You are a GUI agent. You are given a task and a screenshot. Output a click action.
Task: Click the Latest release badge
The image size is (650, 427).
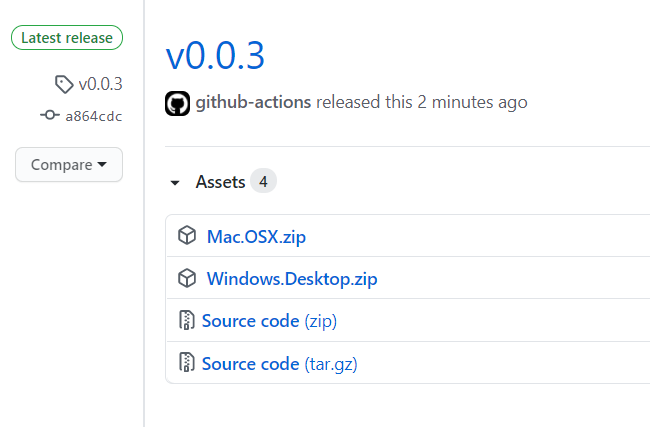click(x=67, y=38)
